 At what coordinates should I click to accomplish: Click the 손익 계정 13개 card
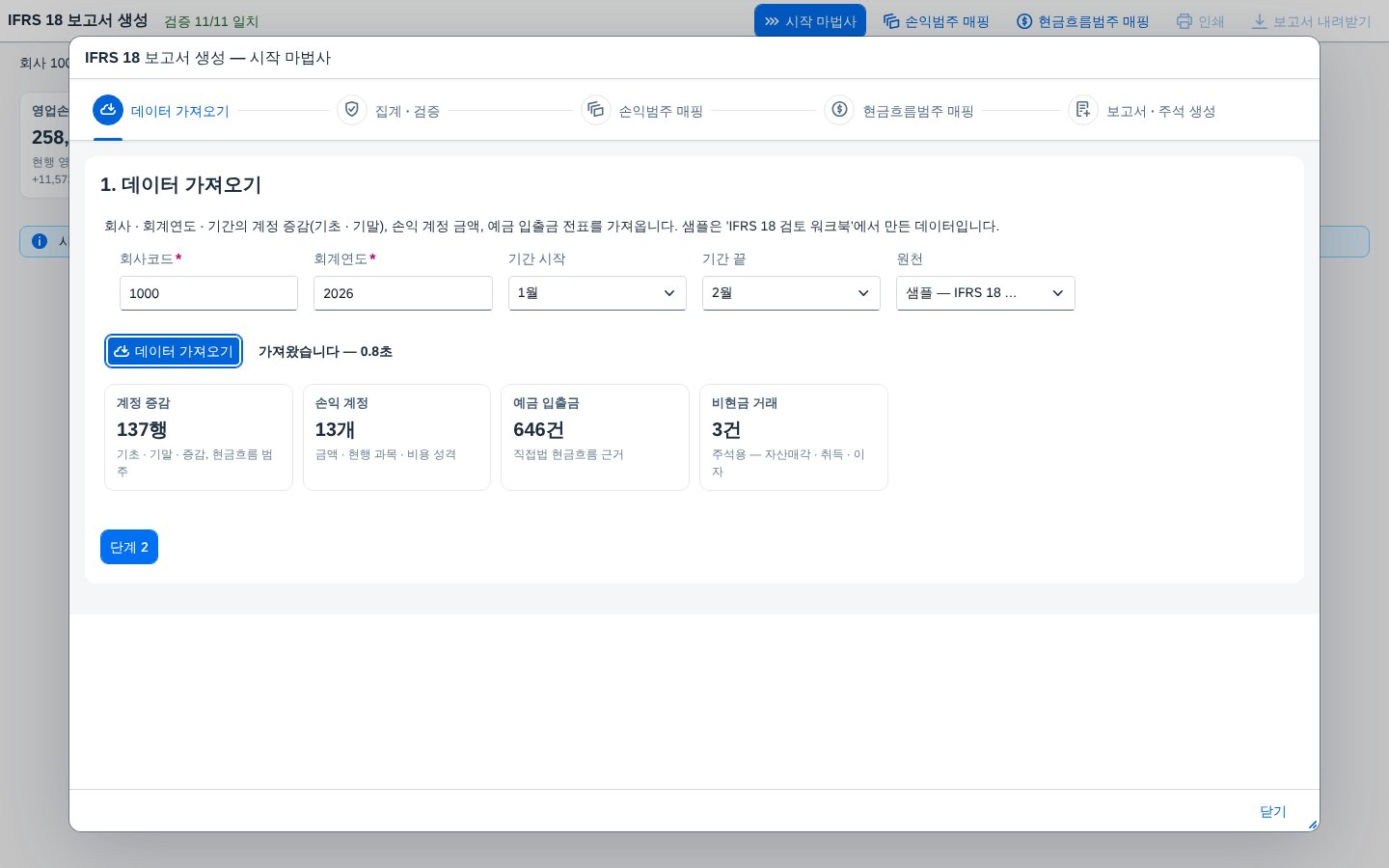396,437
